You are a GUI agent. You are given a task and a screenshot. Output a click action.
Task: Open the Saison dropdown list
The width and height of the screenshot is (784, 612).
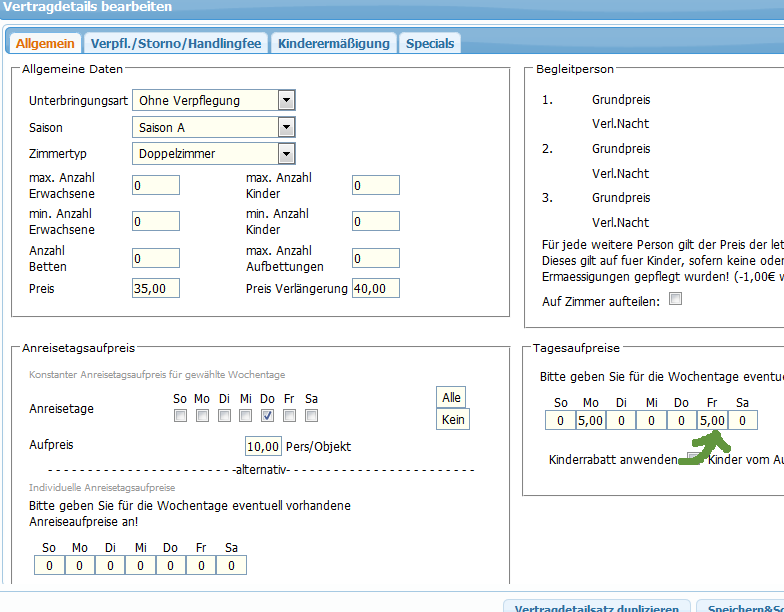pyautogui.click(x=286, y=127)
